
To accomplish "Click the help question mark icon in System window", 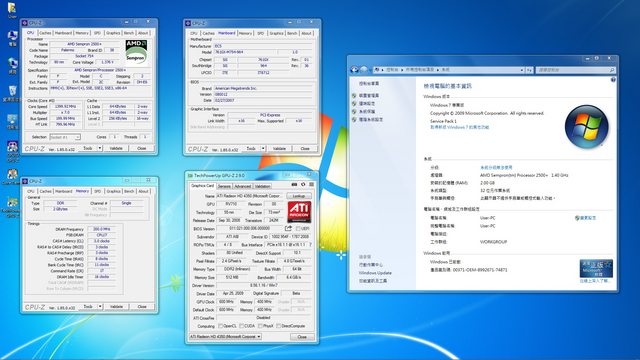I will 613,80.
